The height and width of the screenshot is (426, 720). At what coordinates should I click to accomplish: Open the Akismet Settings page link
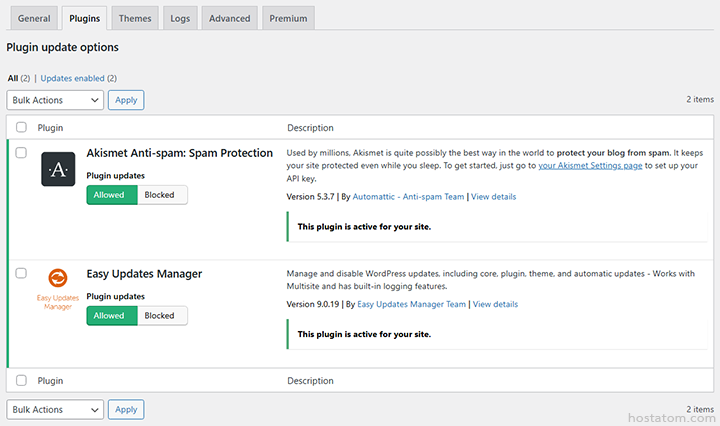click(590, 164)
